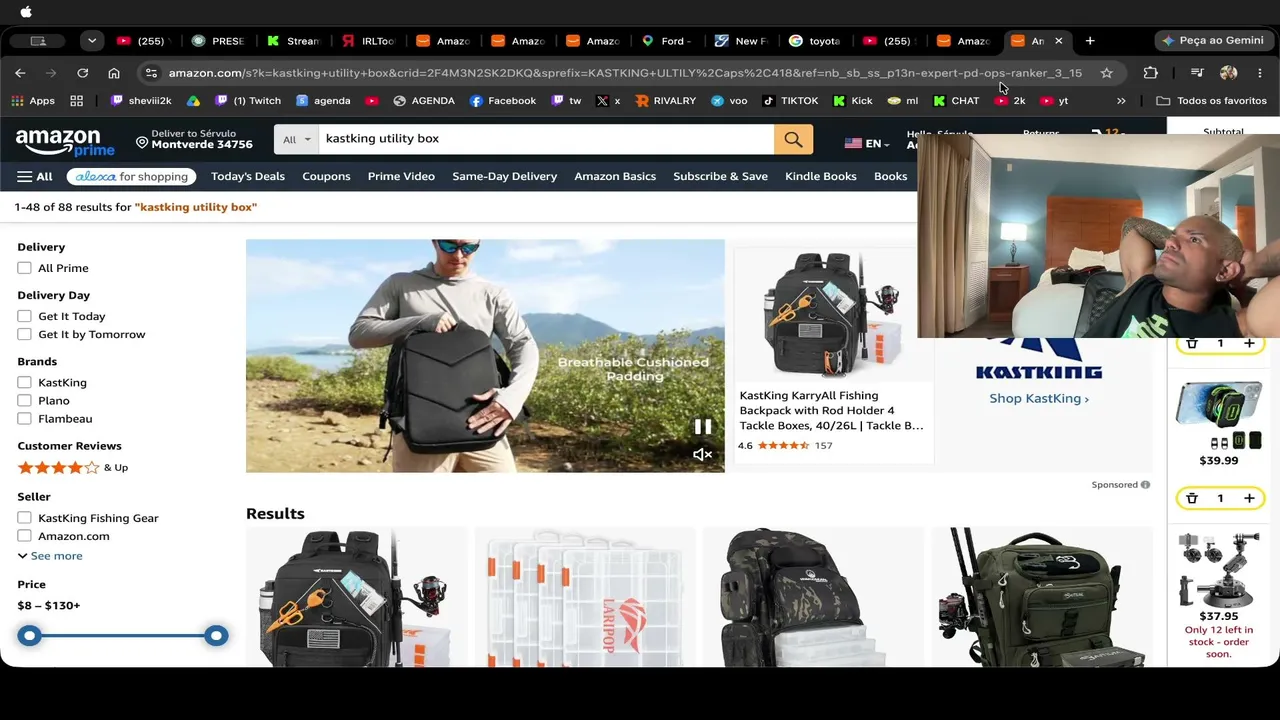Screen dimensions: 1280x720
Task: Expand See more sellers
Action: click(x=50, y=556)
